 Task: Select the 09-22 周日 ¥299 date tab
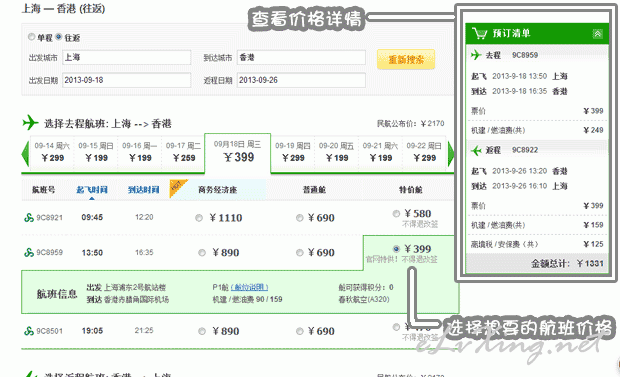coord(424,153)
